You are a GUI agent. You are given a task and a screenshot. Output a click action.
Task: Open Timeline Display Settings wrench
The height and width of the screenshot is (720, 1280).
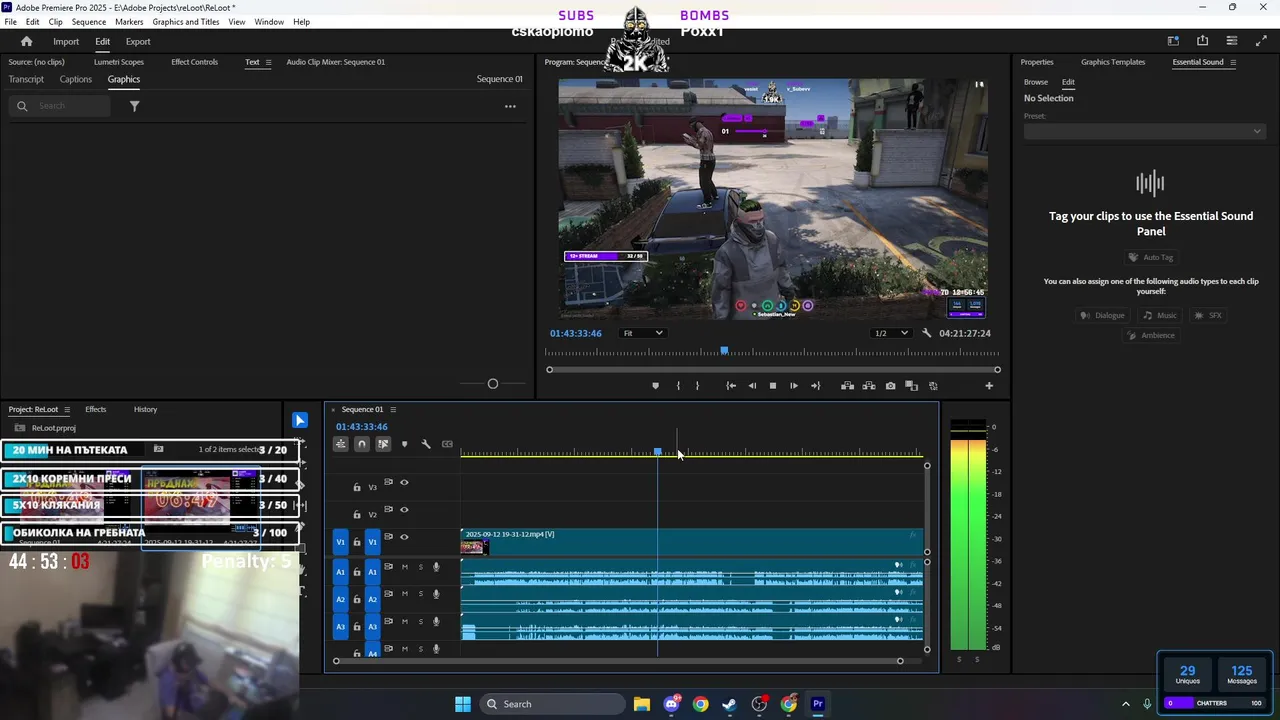pyautogui.click(x=426, y=444)
